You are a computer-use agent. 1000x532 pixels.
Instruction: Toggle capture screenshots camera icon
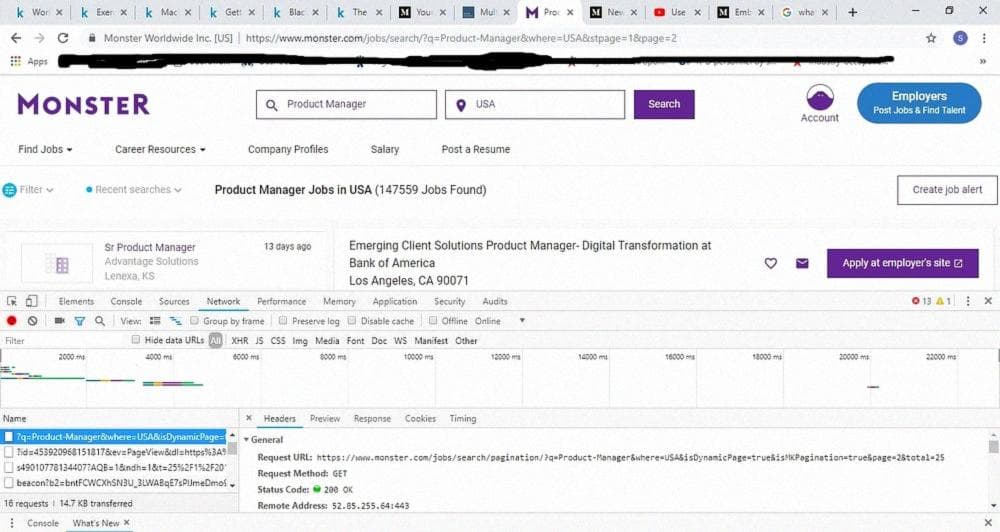click(59, 321)
